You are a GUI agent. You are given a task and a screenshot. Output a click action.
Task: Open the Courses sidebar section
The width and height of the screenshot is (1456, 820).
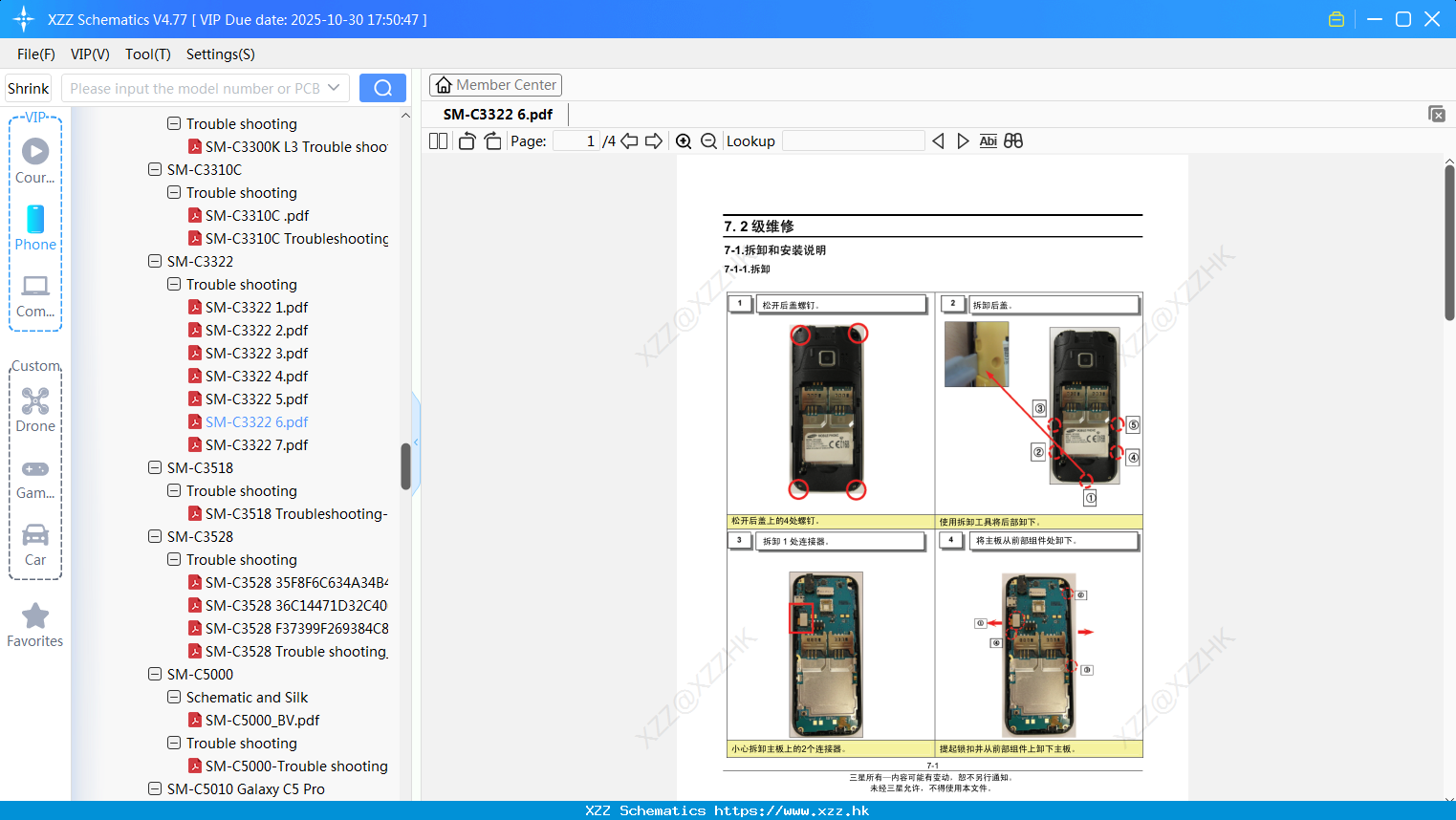pos(35,160)
